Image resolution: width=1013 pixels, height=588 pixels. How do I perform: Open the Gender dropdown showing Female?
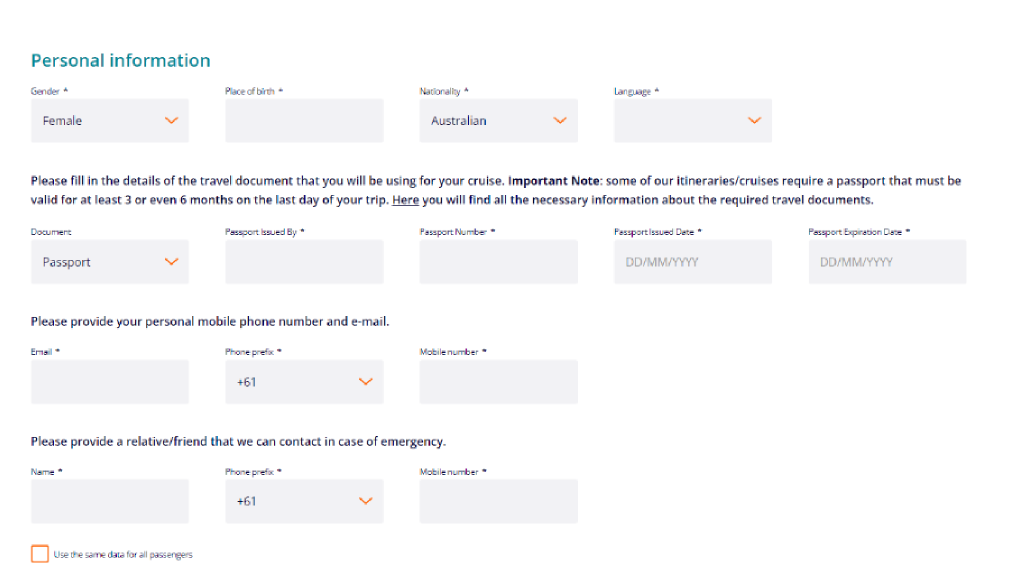(109, 121)
